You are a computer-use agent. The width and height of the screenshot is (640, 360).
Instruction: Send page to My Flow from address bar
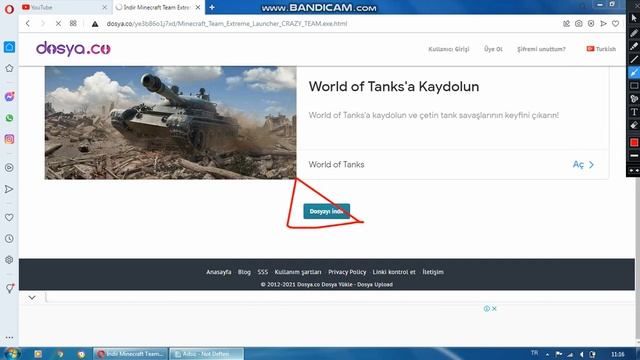[x=603, y=24]
